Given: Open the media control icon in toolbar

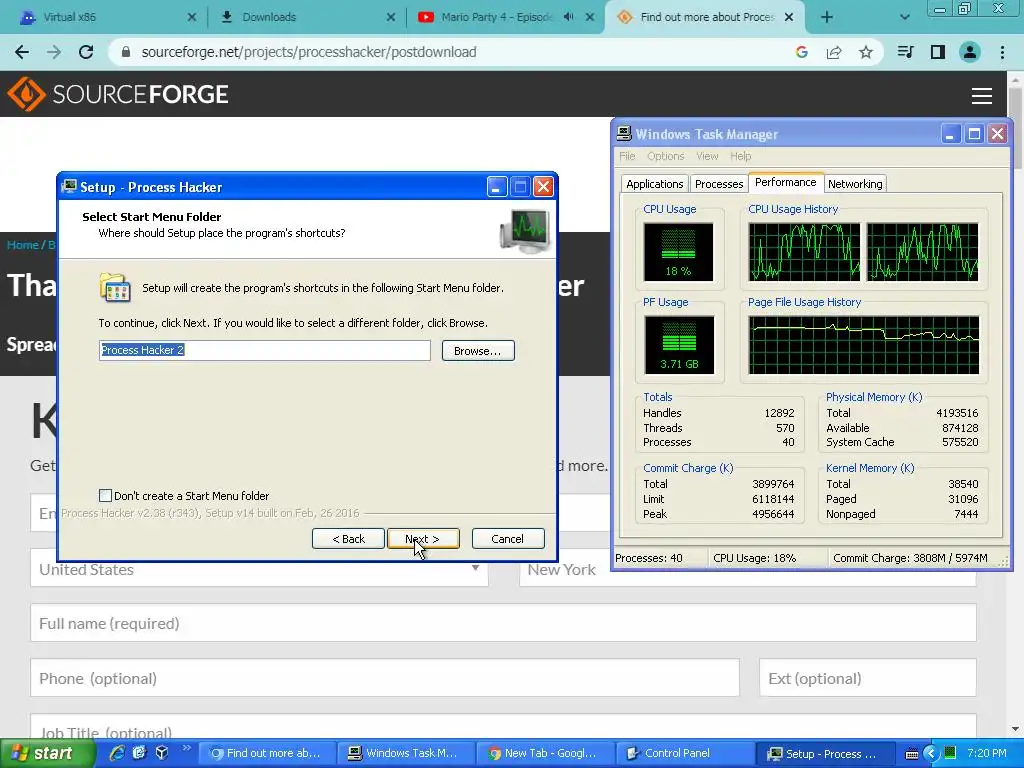Looking at the screenshot, I should (x=905, y=52).
